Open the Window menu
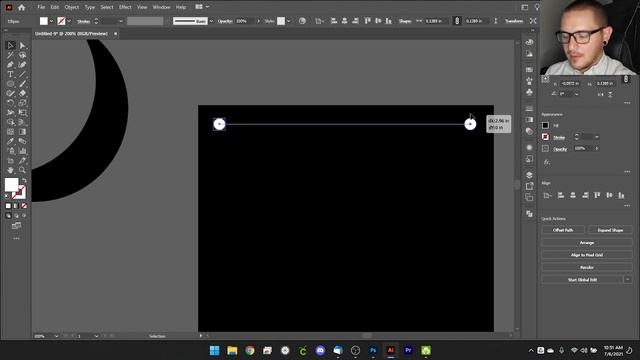Image resolution: width=640 pixels, height=360 pixels. click(161, 7)
